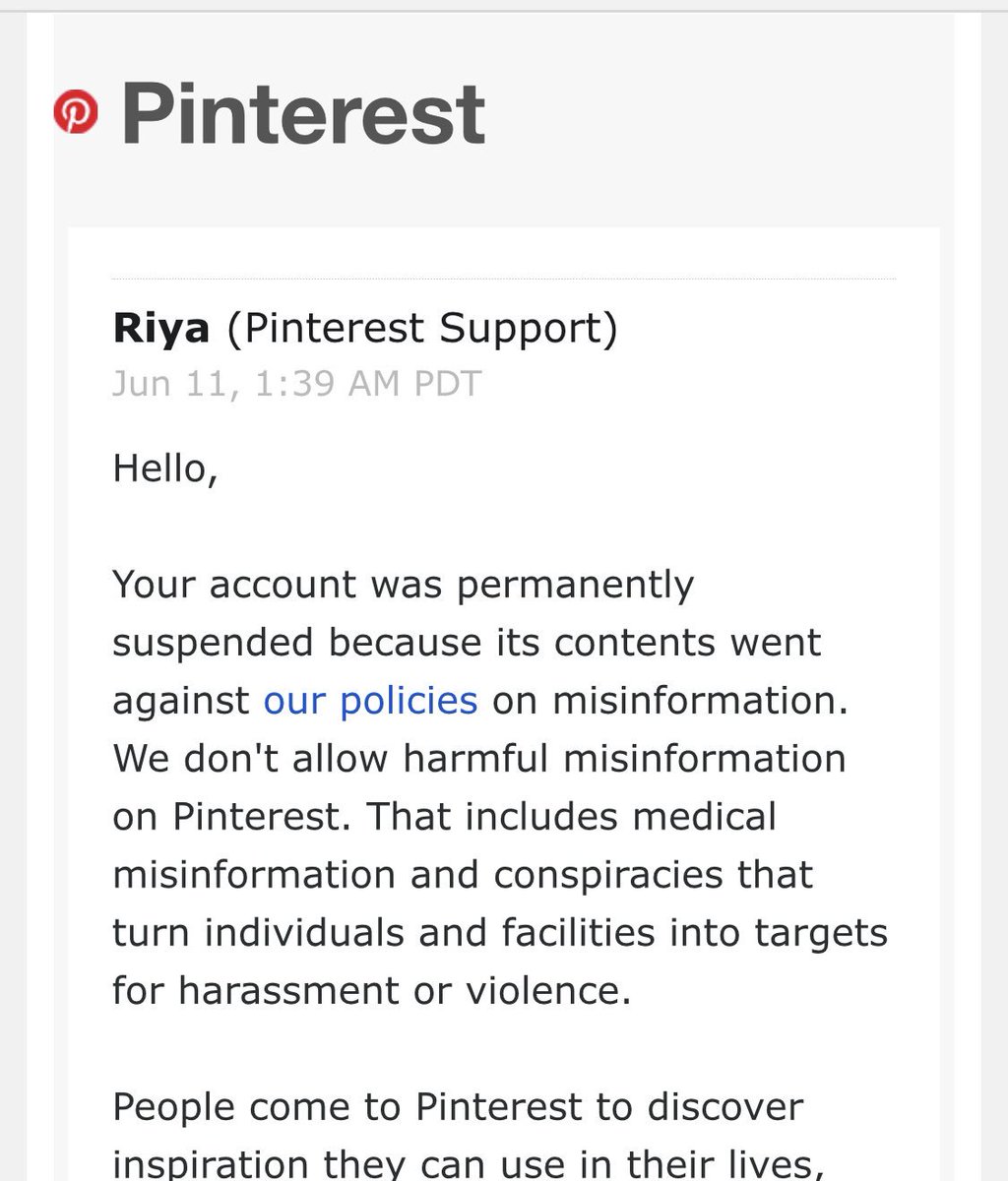Click the line 'suspended because its contents went'
This screenshot has width=1008, height=1181.
467,643
